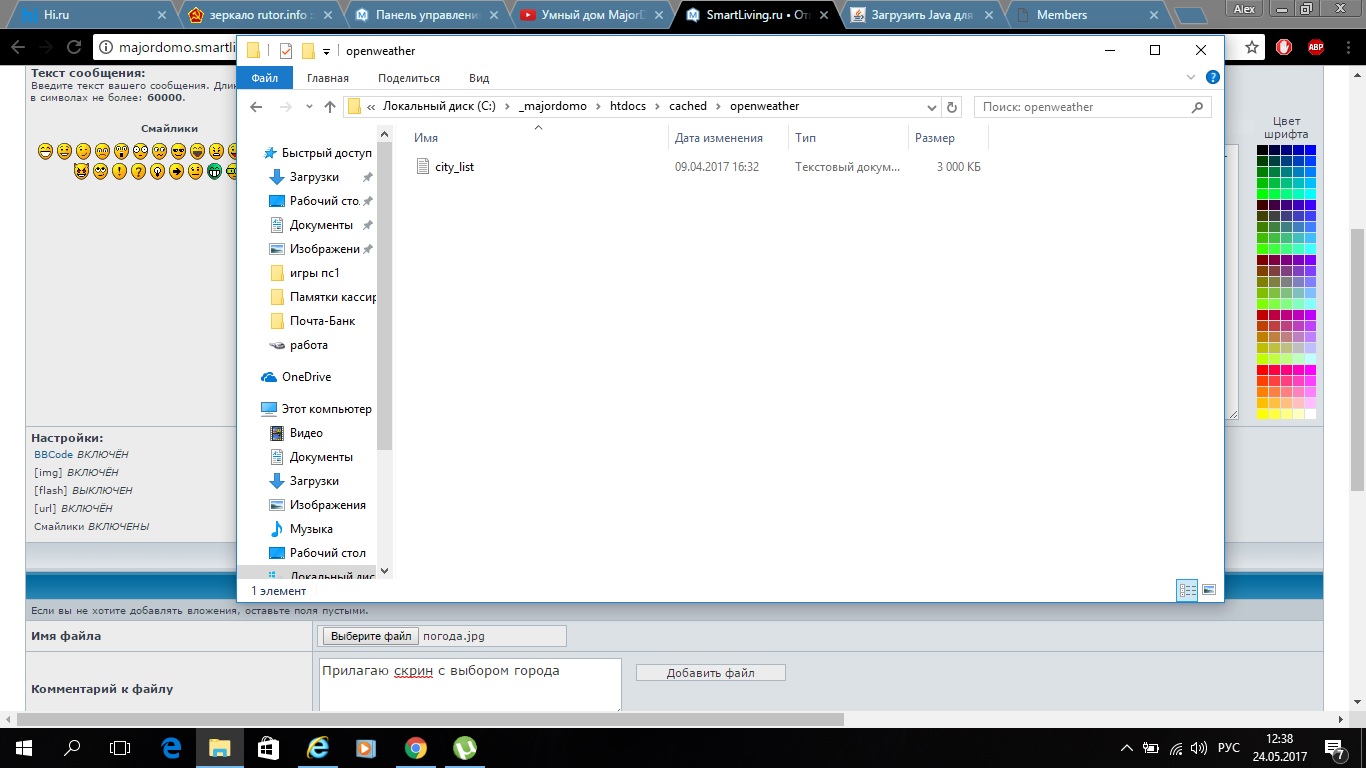Open the Почта-Банк folder shortcut
The height and width of the screenshot is (768, 1366).
click(322, 321)
